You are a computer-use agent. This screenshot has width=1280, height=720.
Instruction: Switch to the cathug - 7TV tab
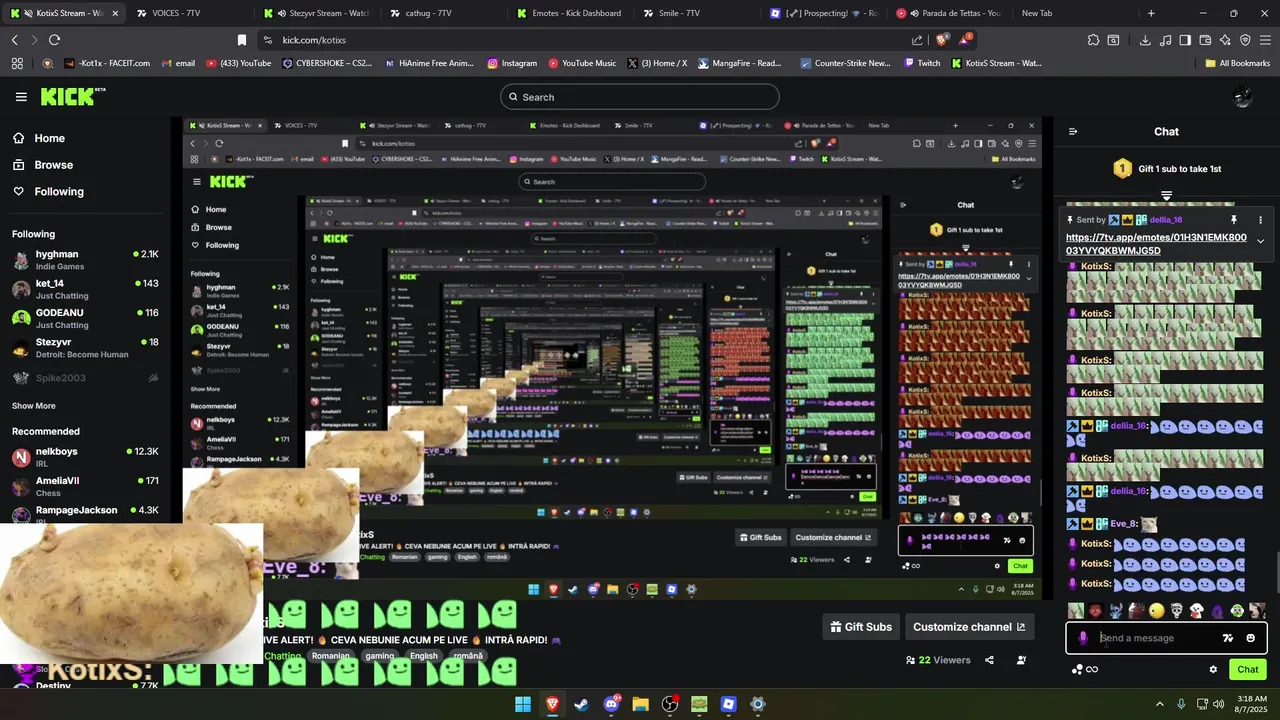[447, 13]
